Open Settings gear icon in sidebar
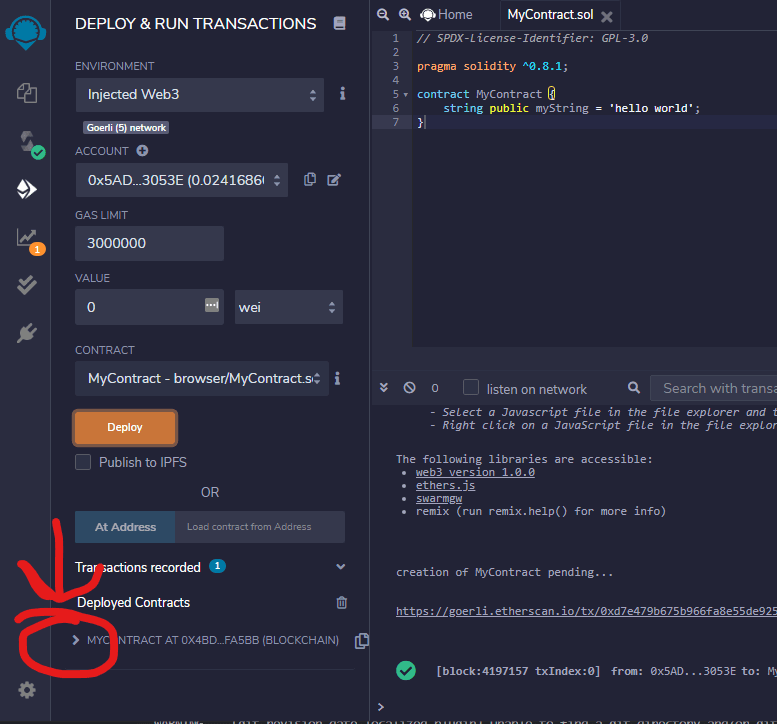This screenshot has width=777, height=724. tap(27, 690)
